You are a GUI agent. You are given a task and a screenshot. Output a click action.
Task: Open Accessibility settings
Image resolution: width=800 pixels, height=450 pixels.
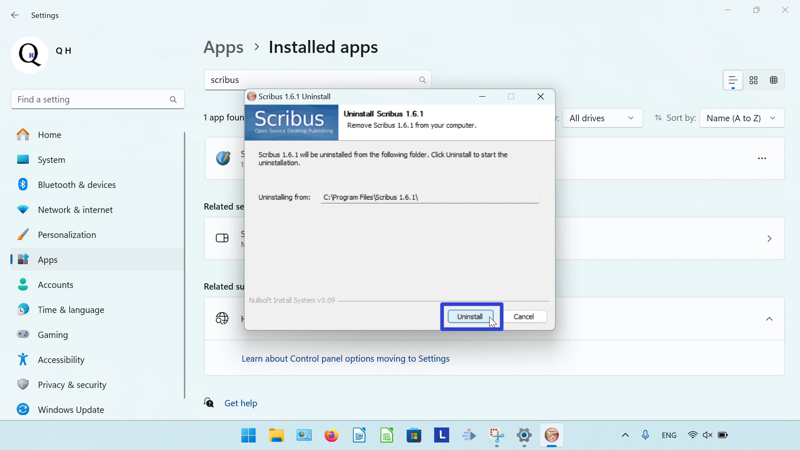click(x=97, y=360)
